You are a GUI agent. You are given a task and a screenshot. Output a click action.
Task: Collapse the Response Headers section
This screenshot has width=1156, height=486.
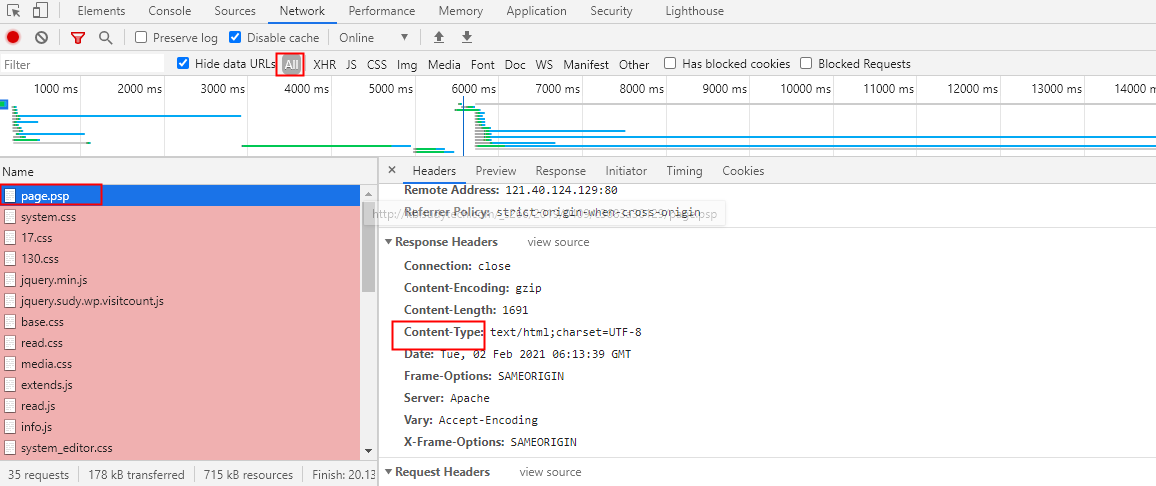[x=389, y=242]
